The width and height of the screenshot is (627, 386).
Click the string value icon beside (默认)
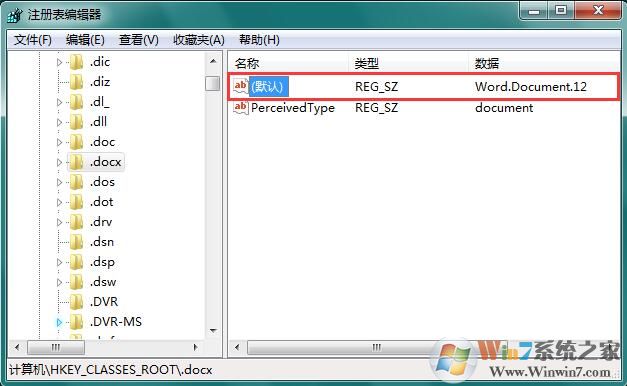(x=241, y=86)
